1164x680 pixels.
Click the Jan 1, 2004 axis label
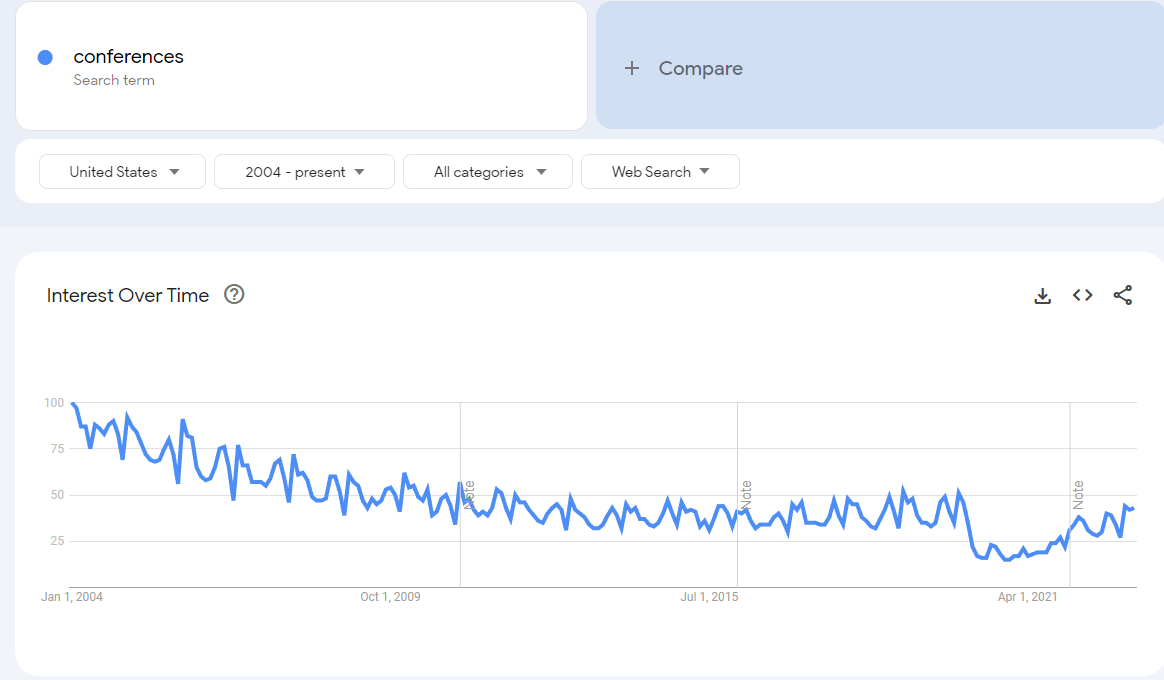[x=72, y=597]
